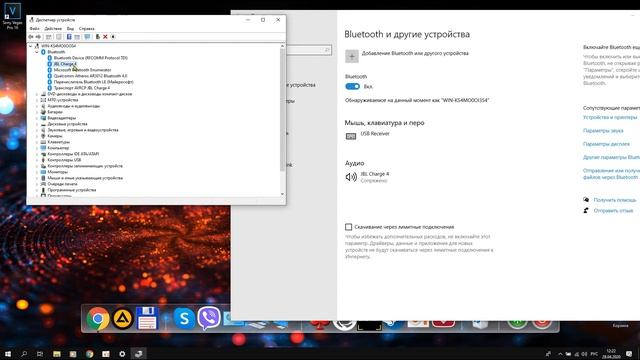Open File Explorer from the taskbar
Screen dimensions: 640x360
pos(57,354)
